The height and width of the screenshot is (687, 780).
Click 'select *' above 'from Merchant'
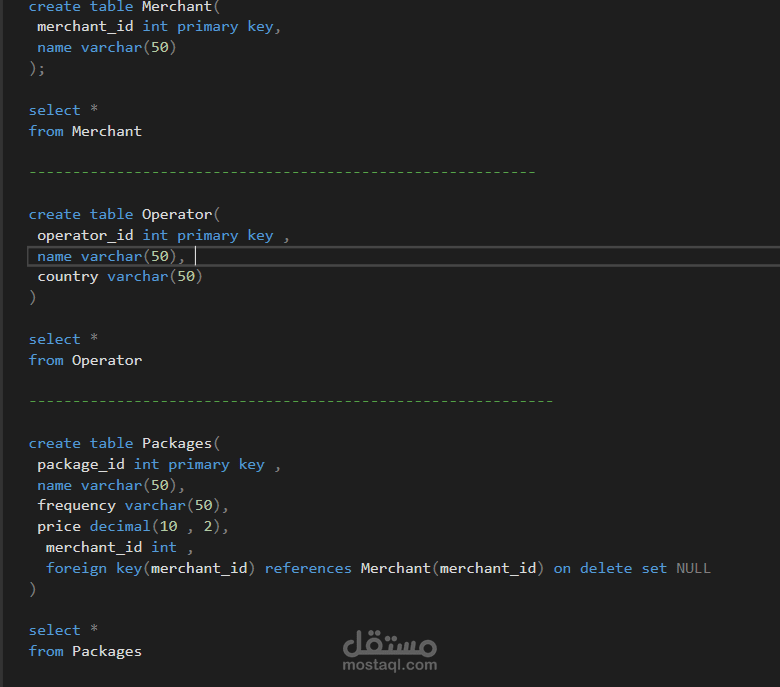63,110
